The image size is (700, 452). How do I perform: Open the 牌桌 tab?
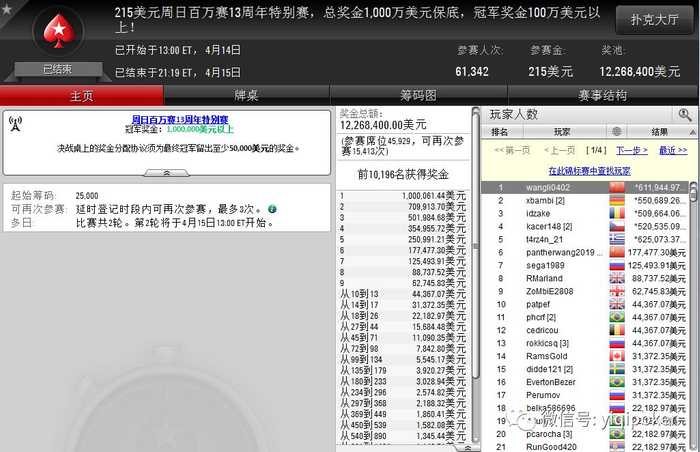pyautogui.click(x=246, y=96)
